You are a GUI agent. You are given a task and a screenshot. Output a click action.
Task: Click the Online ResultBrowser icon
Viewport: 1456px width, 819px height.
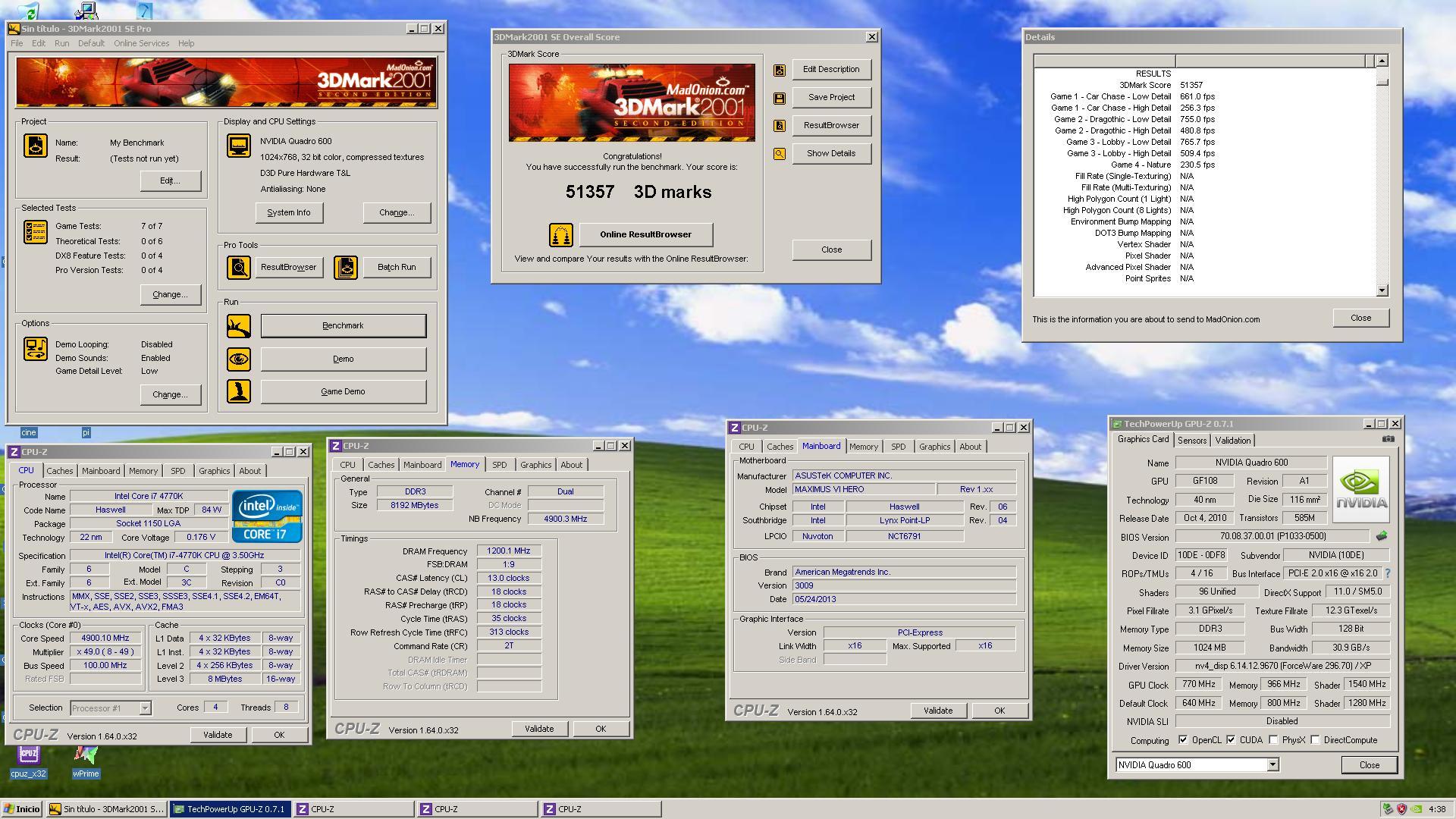point(561,235)
